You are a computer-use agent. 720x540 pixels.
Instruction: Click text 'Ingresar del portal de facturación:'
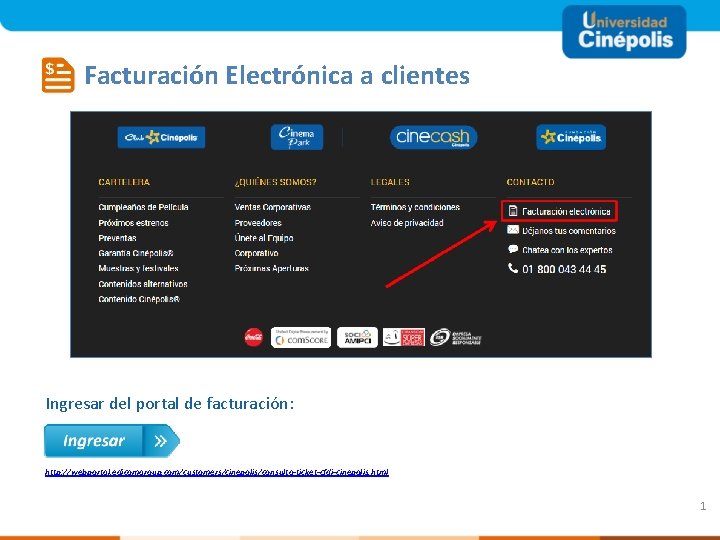click(170, 404)
